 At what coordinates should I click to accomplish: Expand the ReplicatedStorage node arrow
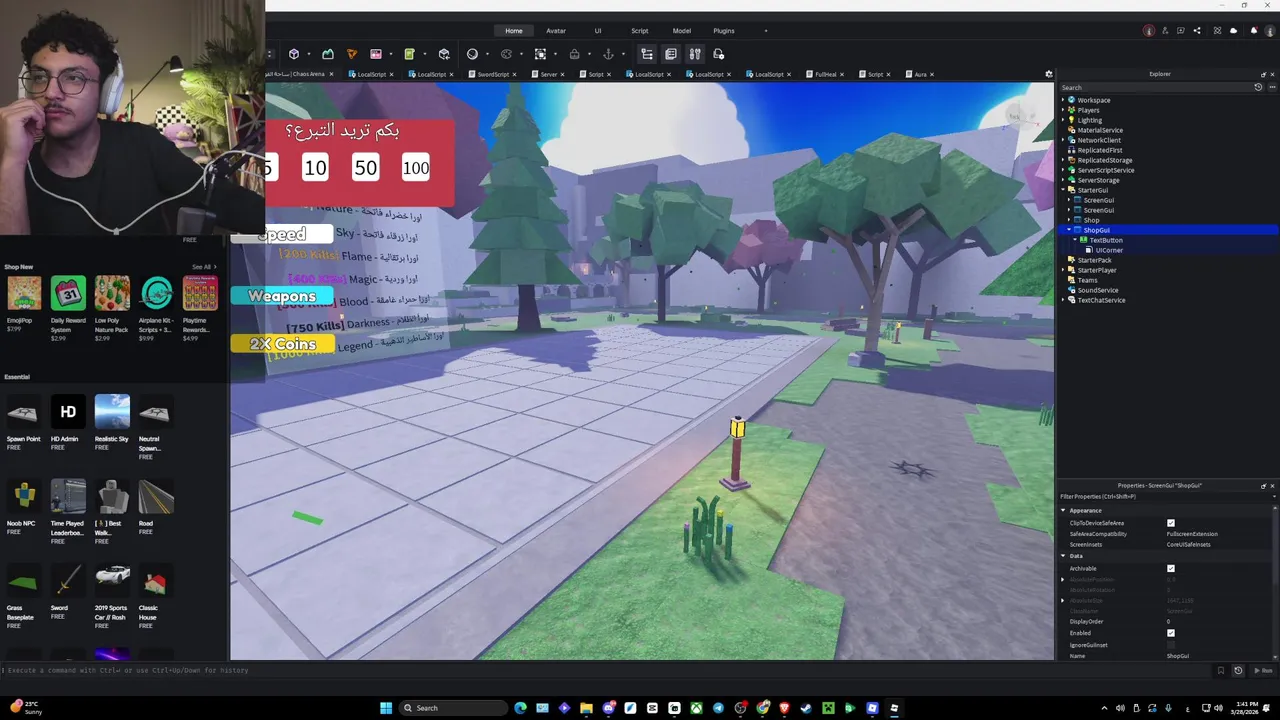point(1063,160)
